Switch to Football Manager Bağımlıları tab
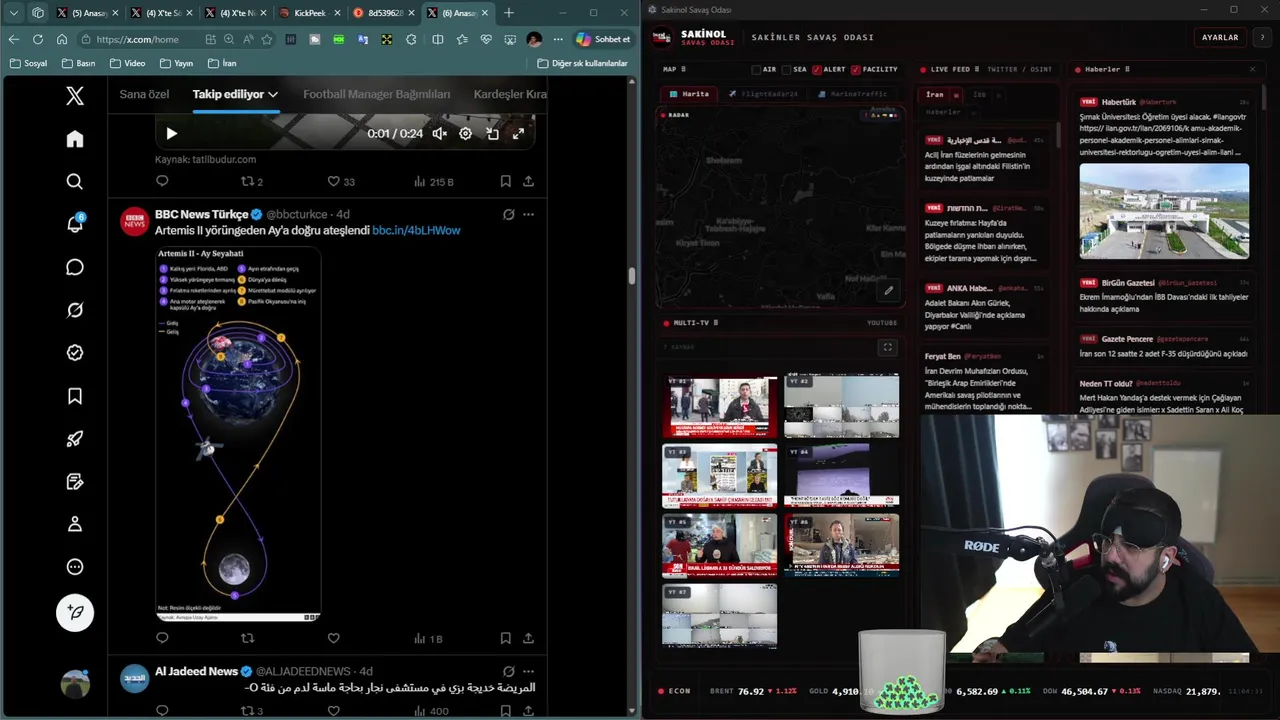1280x720 pixels. [x=377, y=94]
